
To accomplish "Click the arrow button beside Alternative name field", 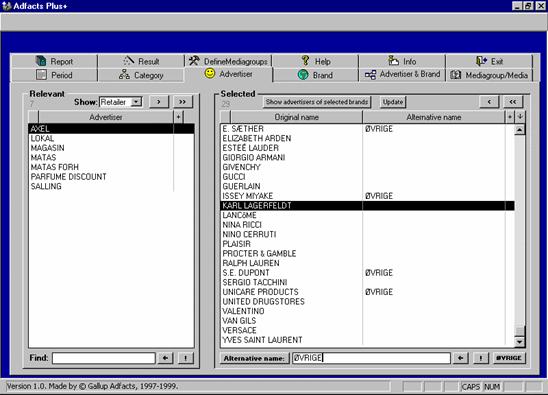I will point(461,358).
